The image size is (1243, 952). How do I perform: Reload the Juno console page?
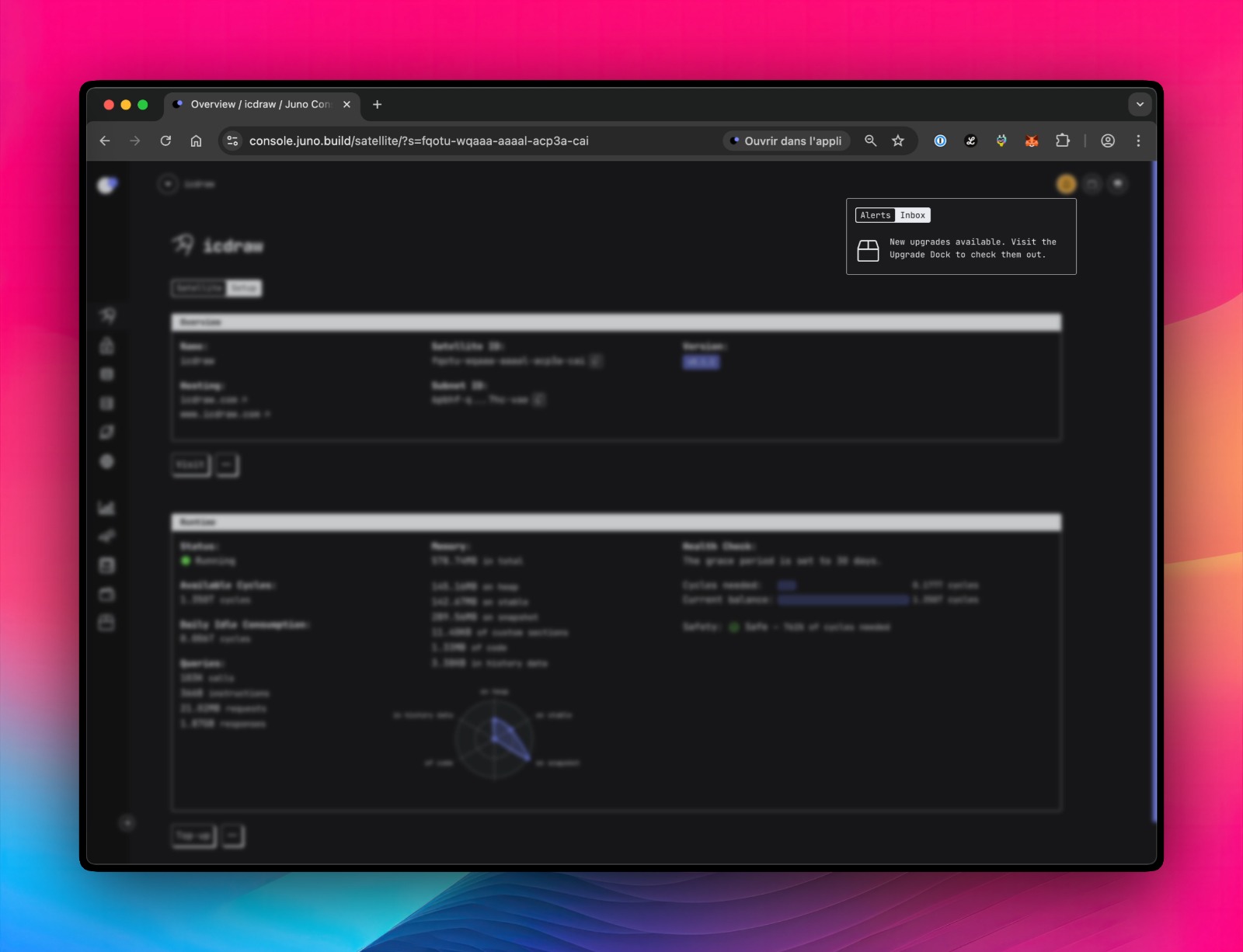click(x=165, y=141)
